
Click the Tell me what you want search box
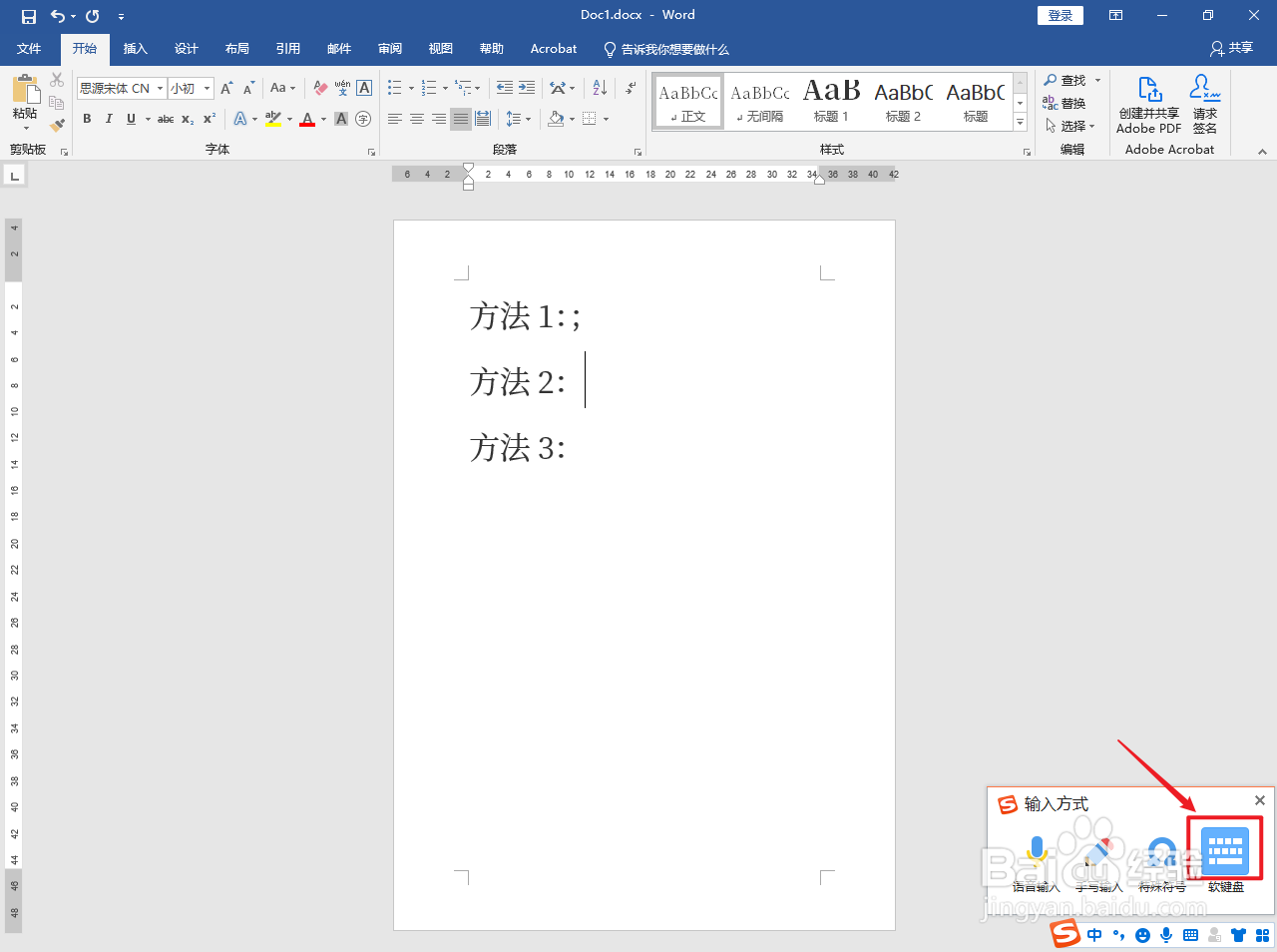point(666,49)
